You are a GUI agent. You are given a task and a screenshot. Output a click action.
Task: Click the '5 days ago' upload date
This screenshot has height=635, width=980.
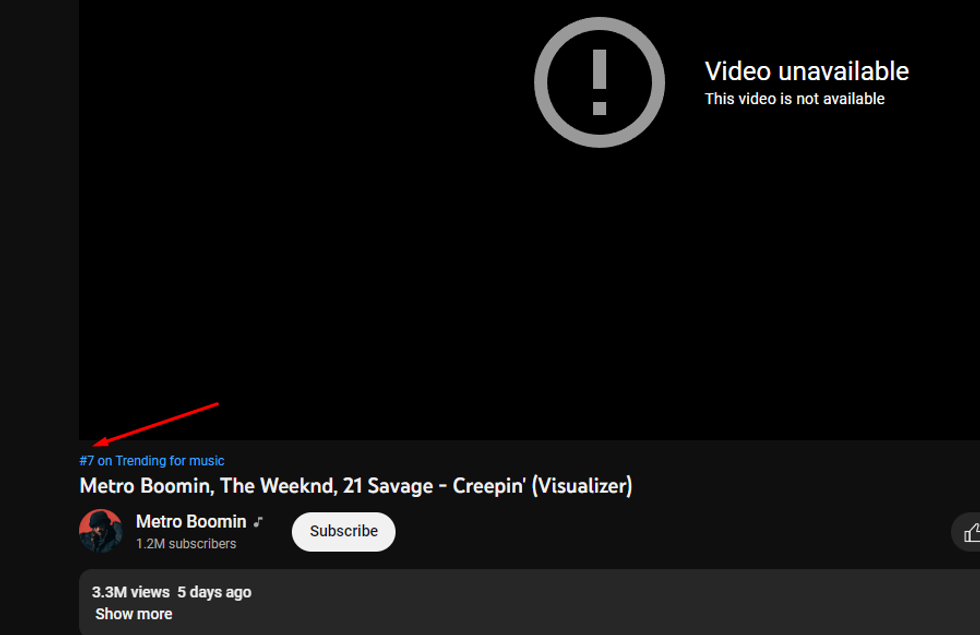(214, 592)
